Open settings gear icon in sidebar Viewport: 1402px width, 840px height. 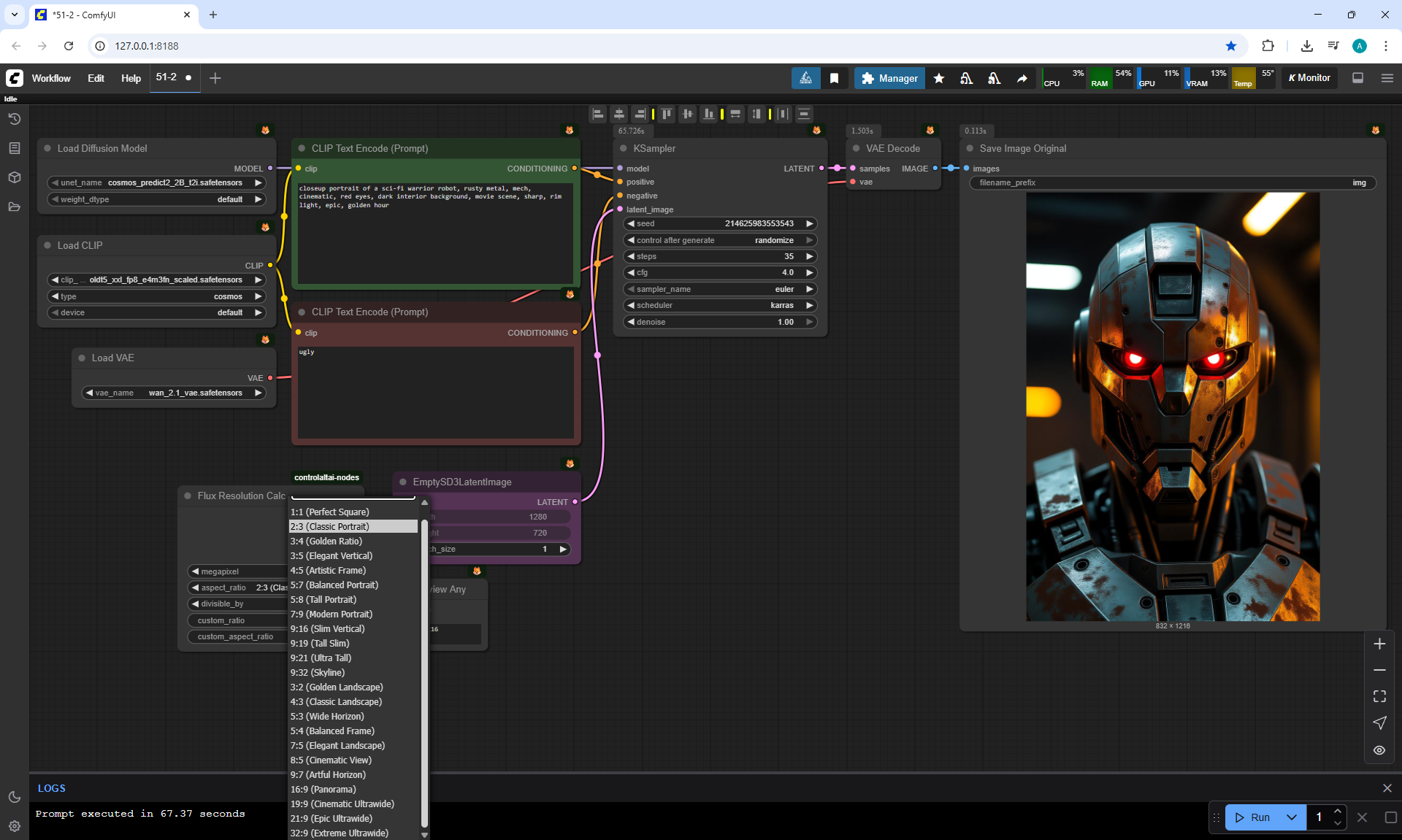(14, 826)
